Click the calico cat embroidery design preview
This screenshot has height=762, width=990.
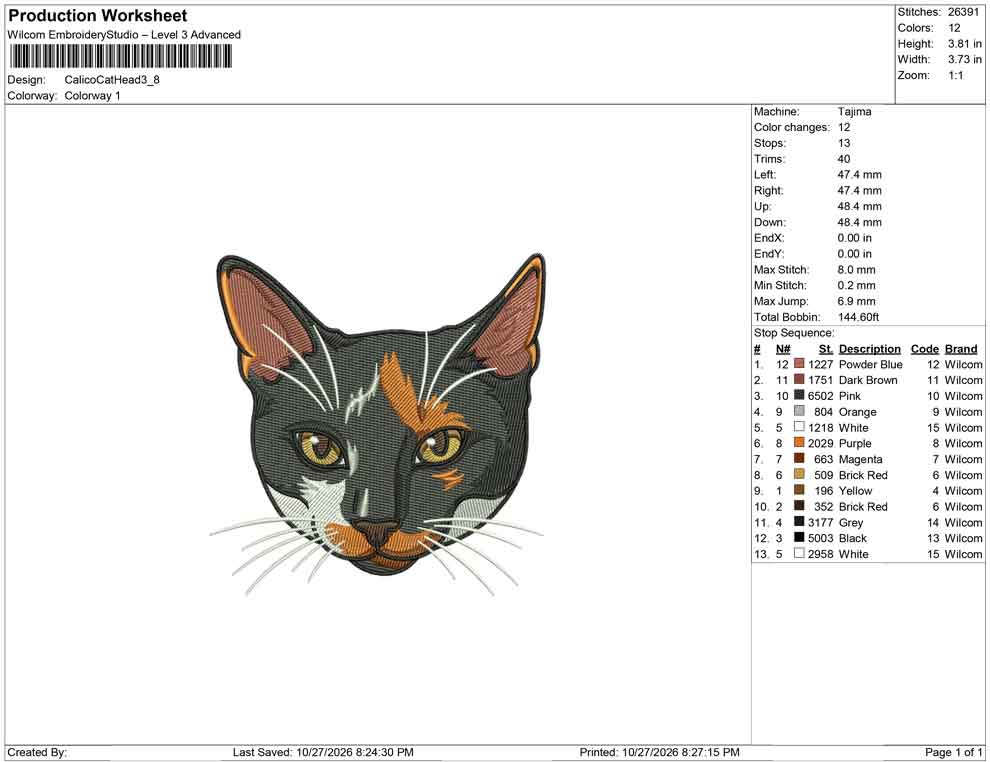(x=377, y=424)
